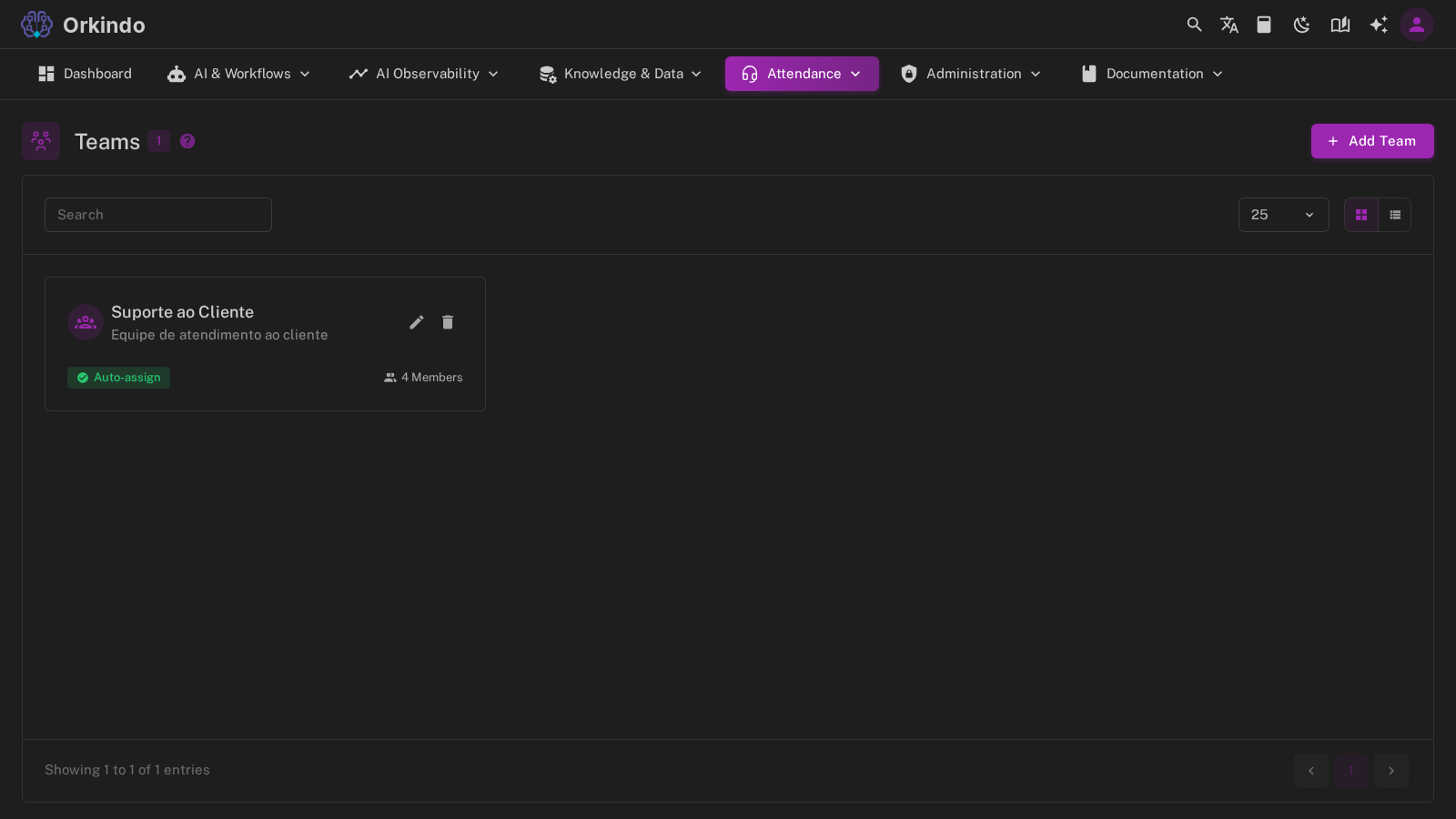Expand the AI & Workflows menu
The height and width of the screenshot is (819, 1456).
[x=239, y=74]
